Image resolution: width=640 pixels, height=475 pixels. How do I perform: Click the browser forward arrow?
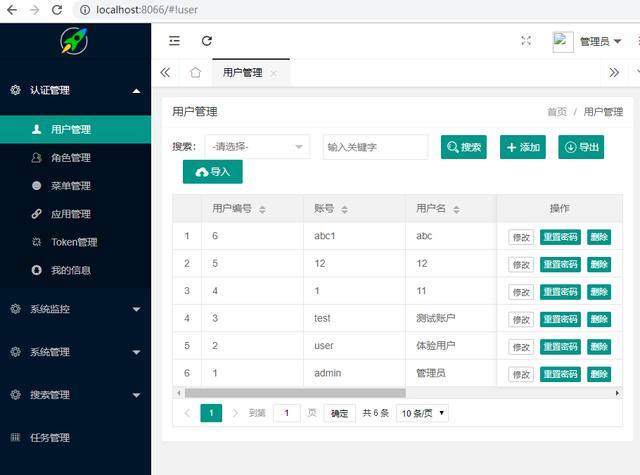coord(34,10)
